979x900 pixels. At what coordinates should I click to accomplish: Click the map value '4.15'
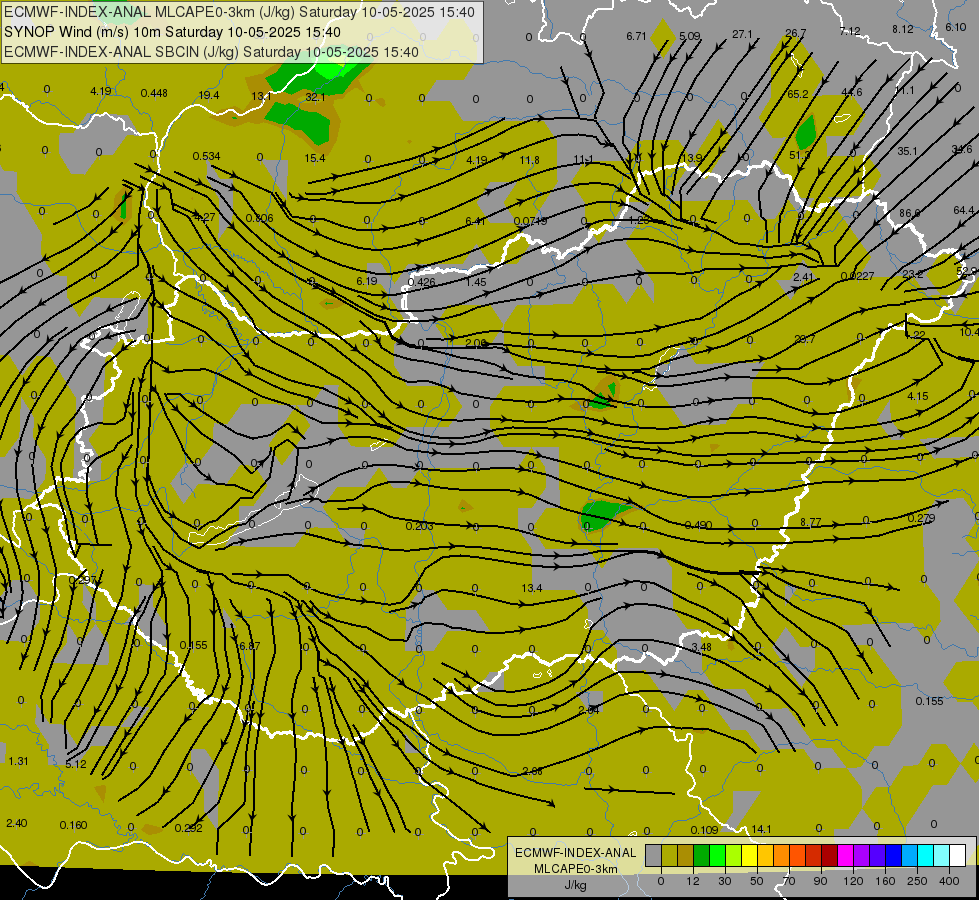pos(918,396)
